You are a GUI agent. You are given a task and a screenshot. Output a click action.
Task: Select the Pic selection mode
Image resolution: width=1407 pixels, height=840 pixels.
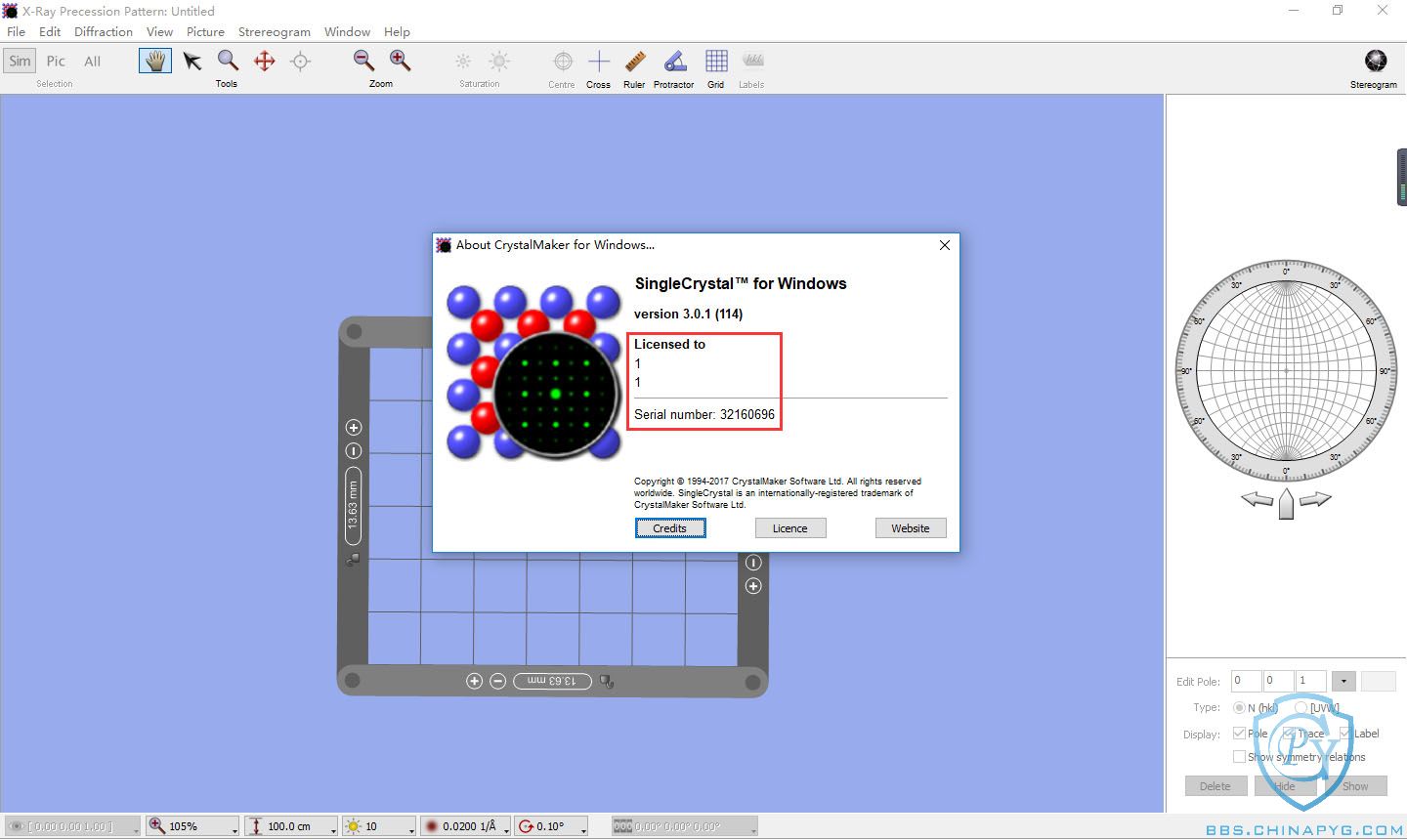point(56,61)
